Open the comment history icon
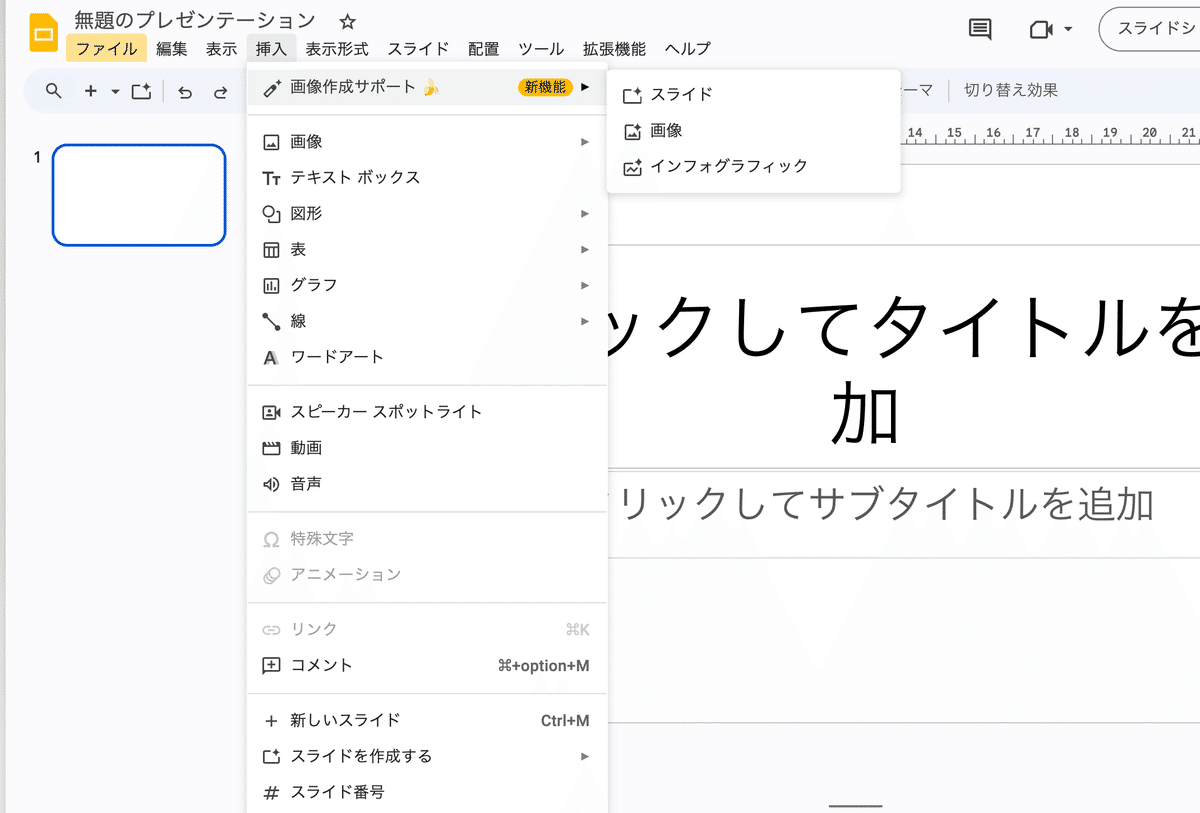 (980, 29)
